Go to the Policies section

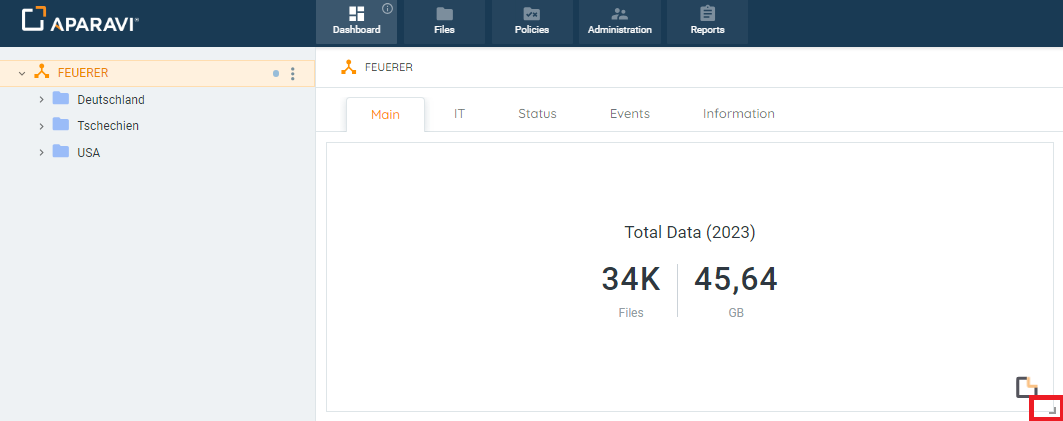pyautogui.click(x=532, y=21)
